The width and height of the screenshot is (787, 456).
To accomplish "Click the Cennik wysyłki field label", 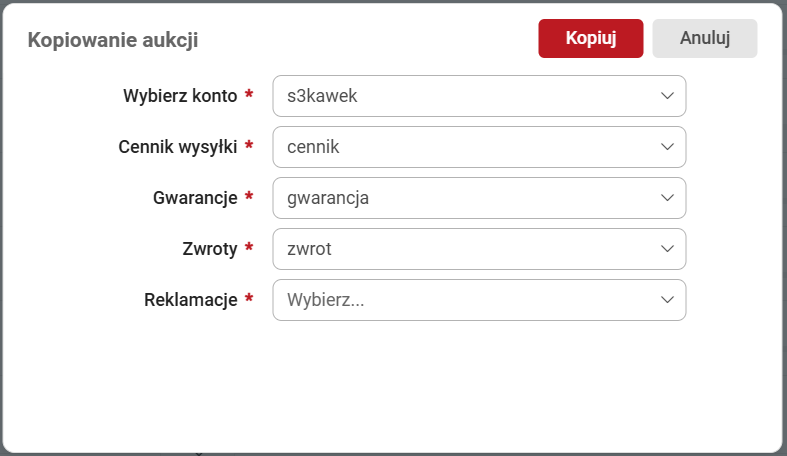I will [177, 147].
